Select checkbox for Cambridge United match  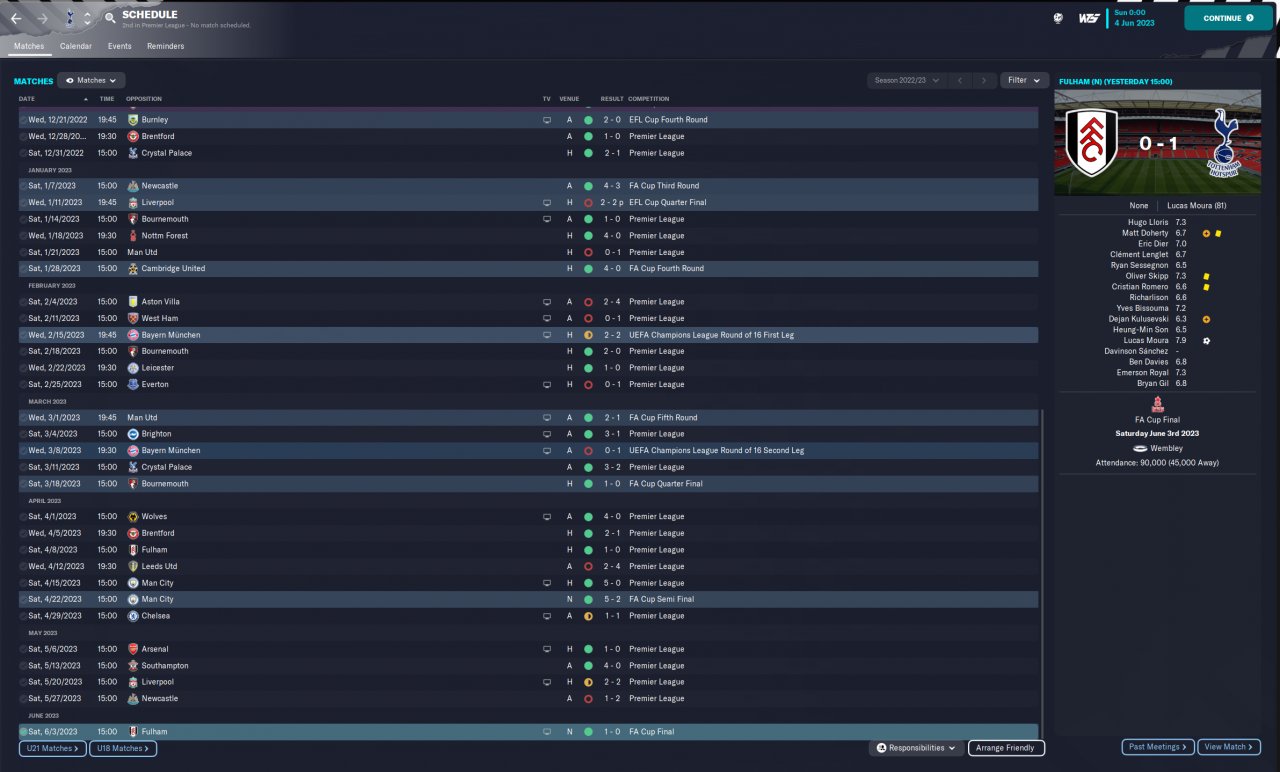coord(24,269)
